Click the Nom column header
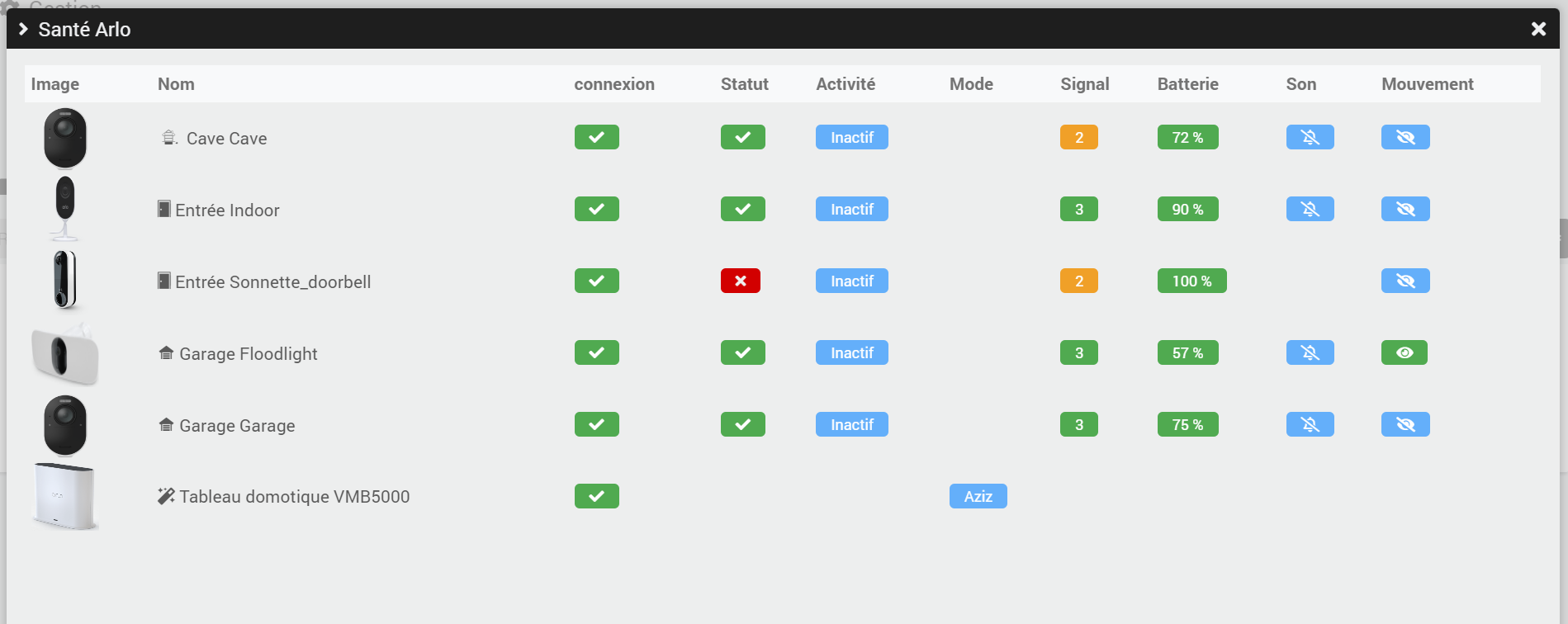 pos(176,84)
